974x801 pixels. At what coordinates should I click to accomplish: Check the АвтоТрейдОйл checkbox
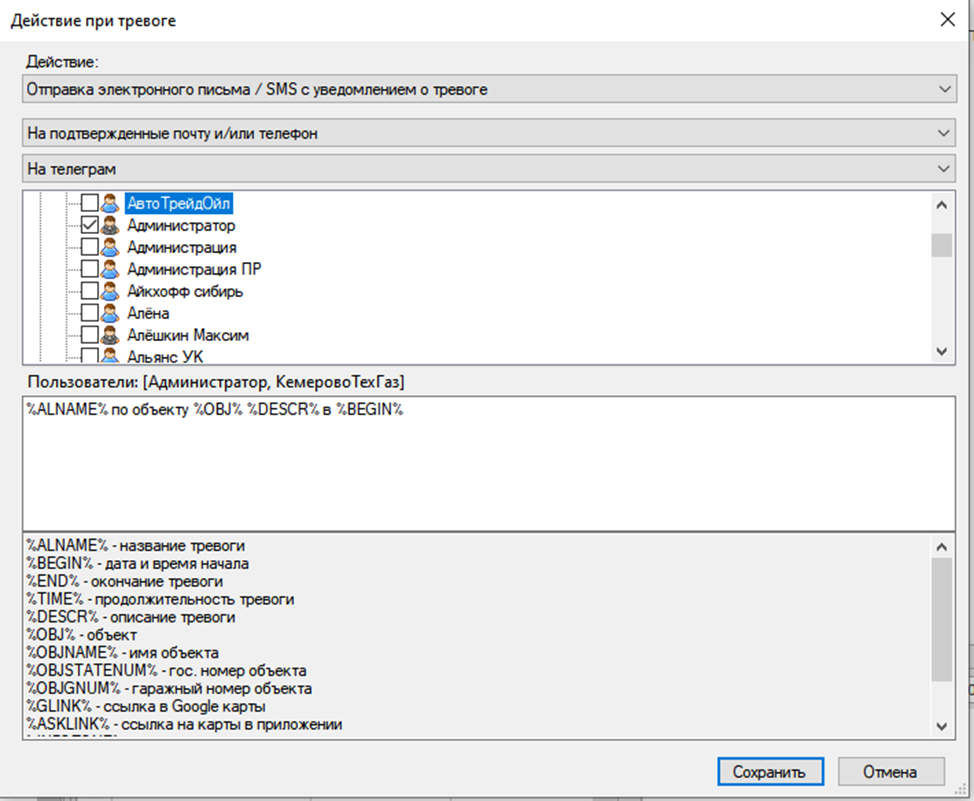90,204
